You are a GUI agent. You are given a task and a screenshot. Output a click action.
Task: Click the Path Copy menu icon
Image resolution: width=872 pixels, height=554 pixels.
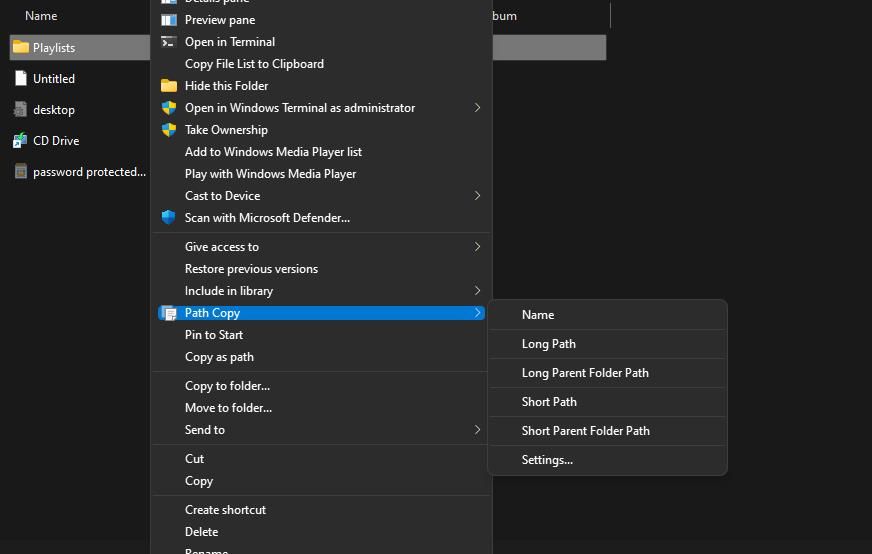169,313
